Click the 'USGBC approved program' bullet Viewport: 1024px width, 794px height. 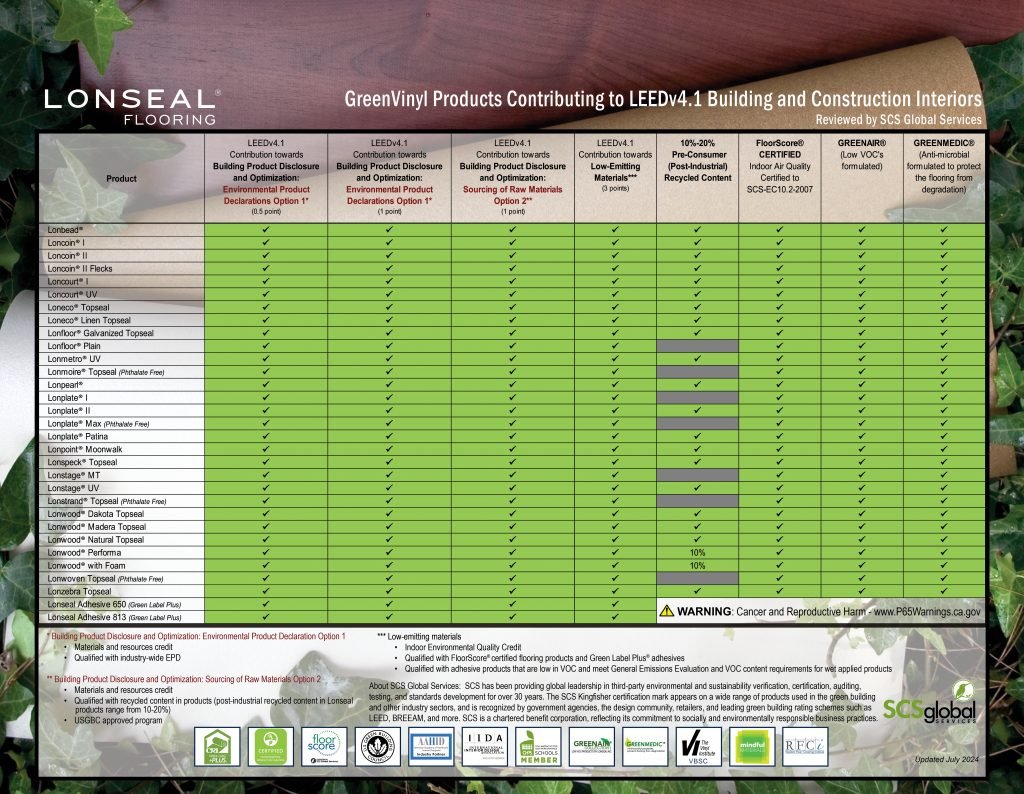[x=118, y=721]
